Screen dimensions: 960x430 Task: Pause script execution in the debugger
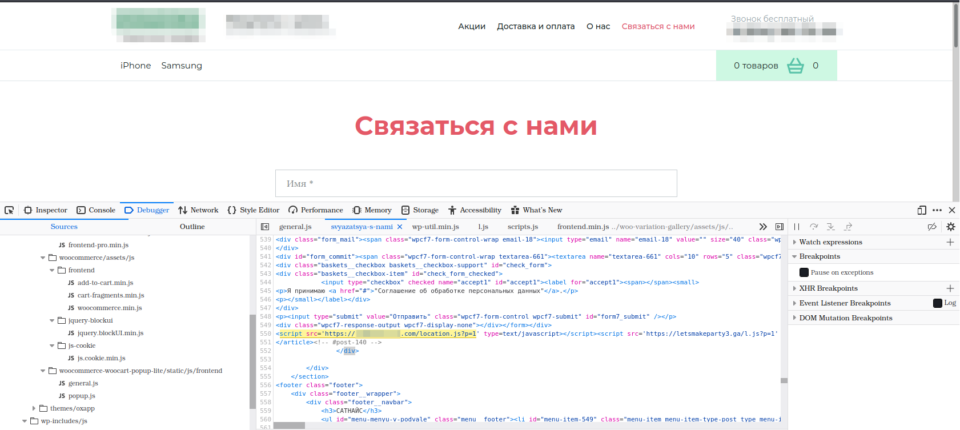[797, 227]
